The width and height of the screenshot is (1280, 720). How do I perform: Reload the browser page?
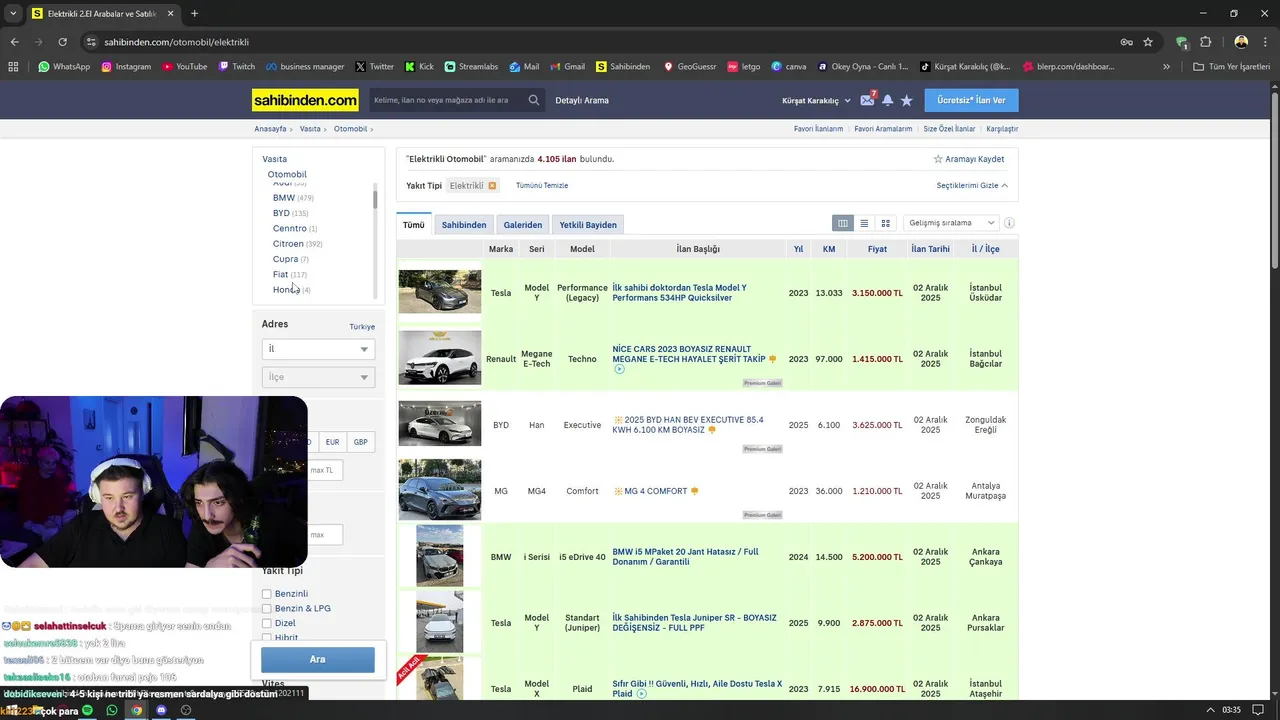(62, 42)
